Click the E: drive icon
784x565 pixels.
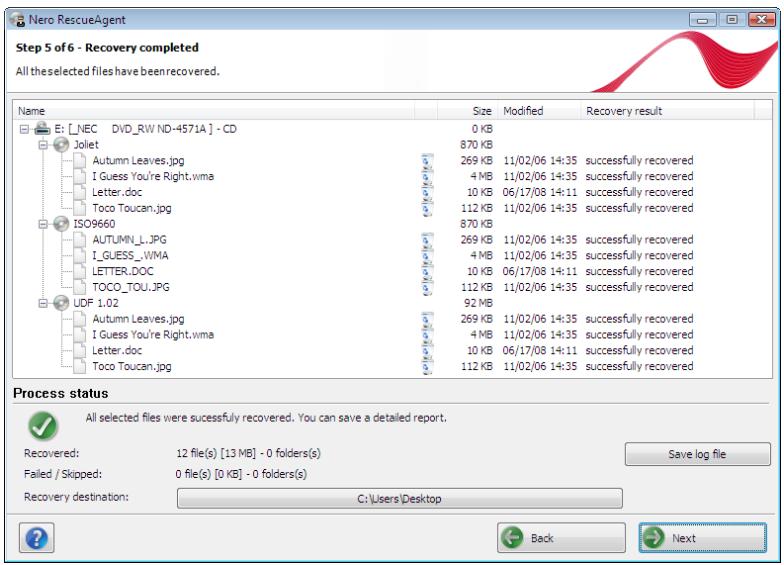42,128
